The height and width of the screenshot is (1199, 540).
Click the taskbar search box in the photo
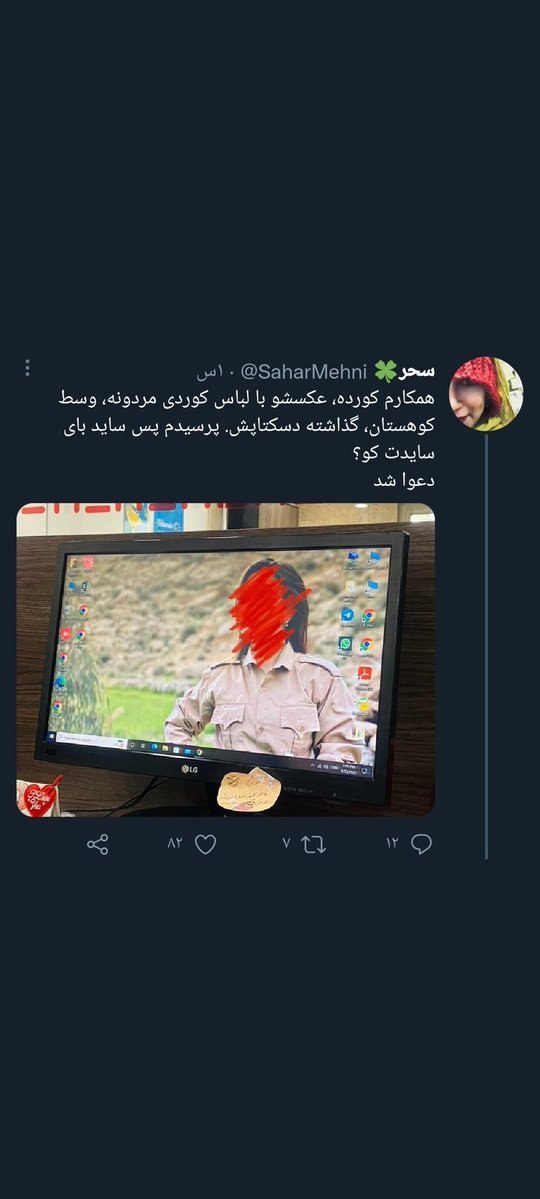[93, 741]
